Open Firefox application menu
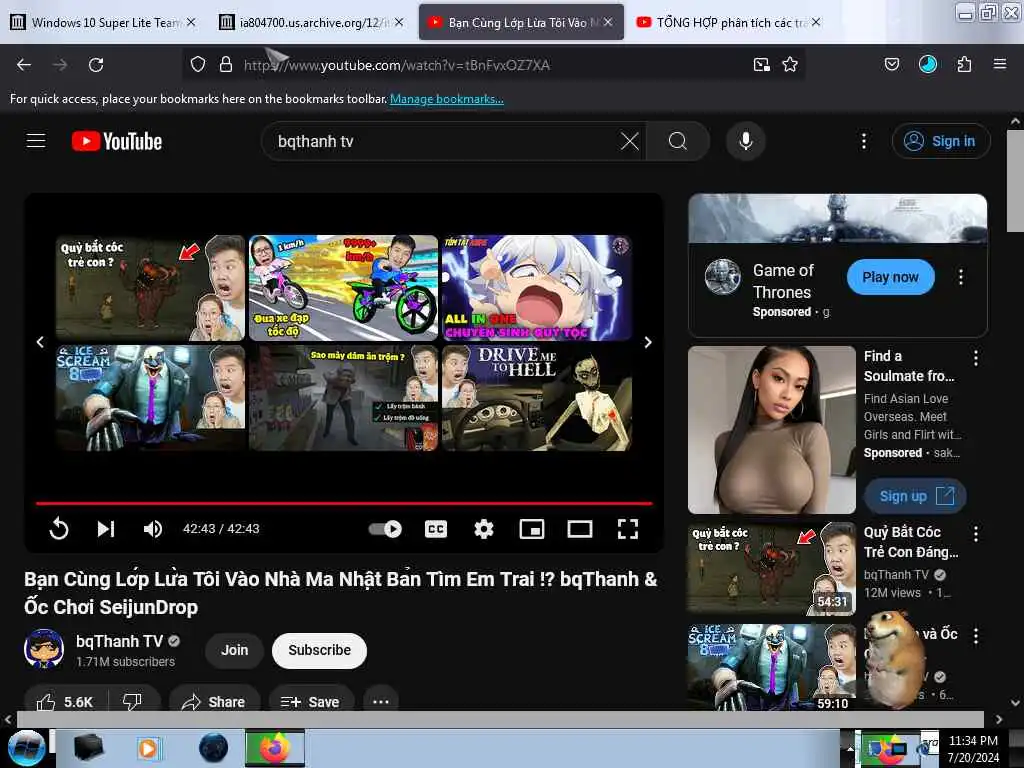 coord(1000,65)
